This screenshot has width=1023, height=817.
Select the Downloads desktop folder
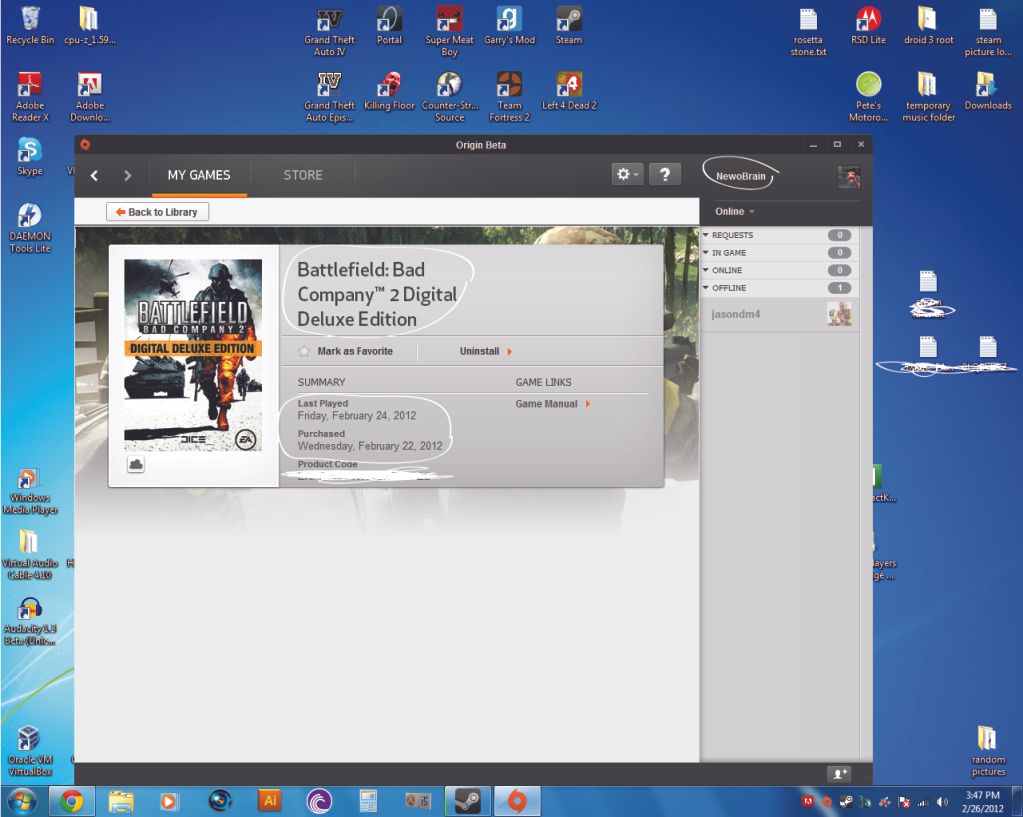coord(988,91)
